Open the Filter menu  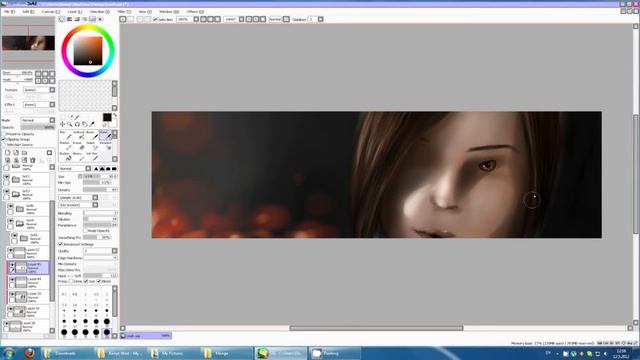coord(124,12)
